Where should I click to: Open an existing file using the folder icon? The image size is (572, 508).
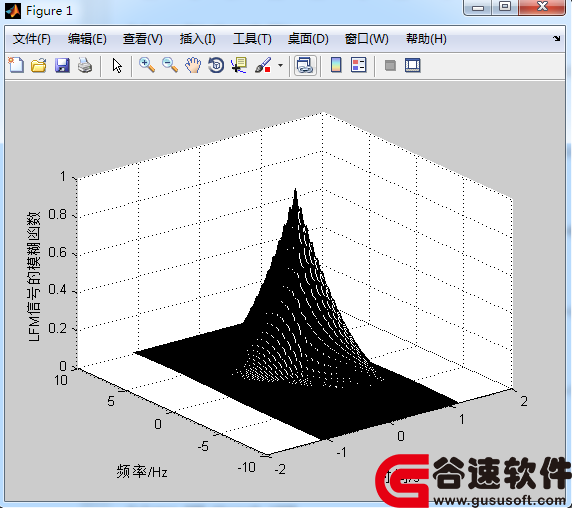click(39, 66)
